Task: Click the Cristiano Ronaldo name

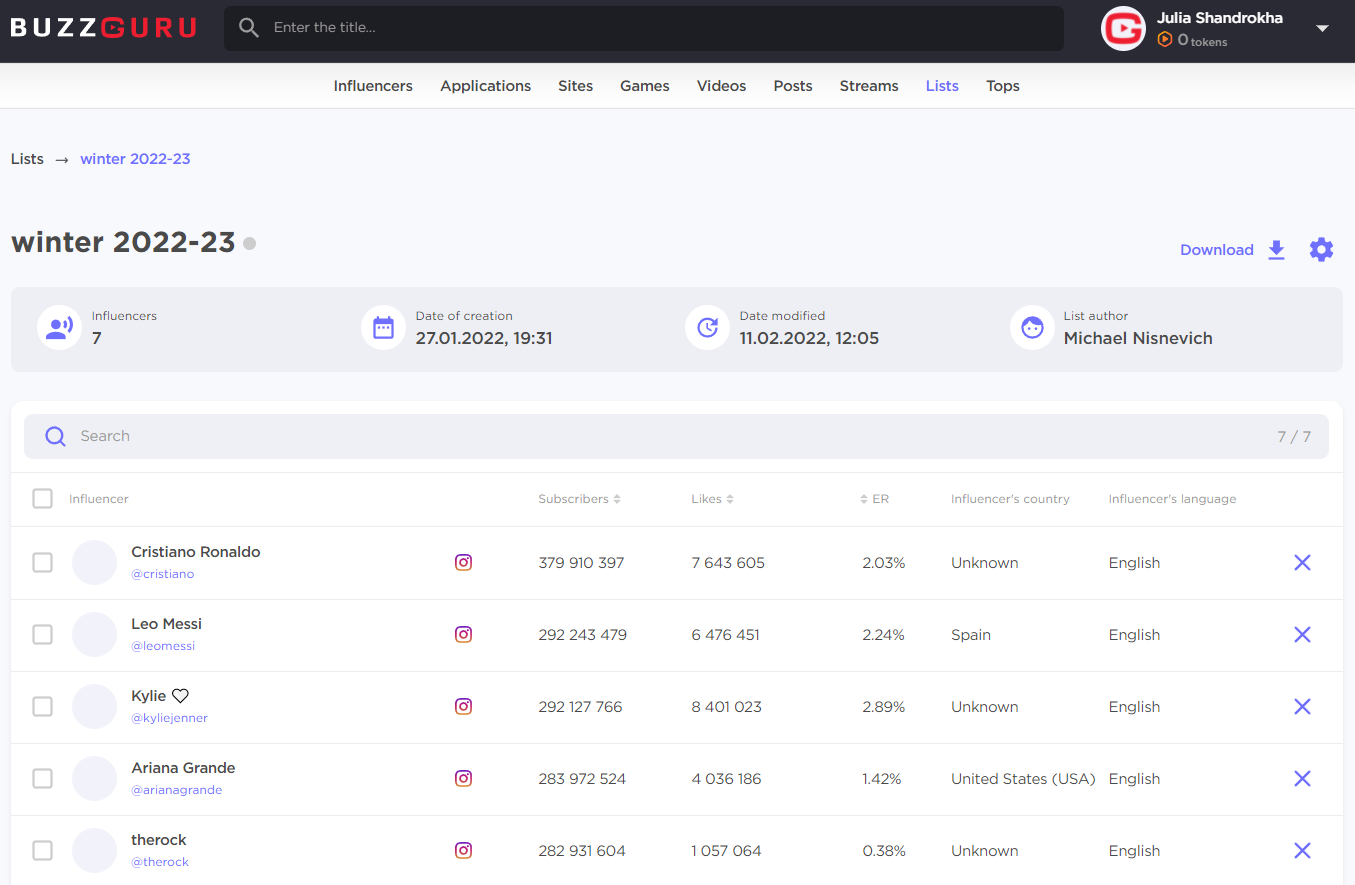Action: (x=196, y=552)
